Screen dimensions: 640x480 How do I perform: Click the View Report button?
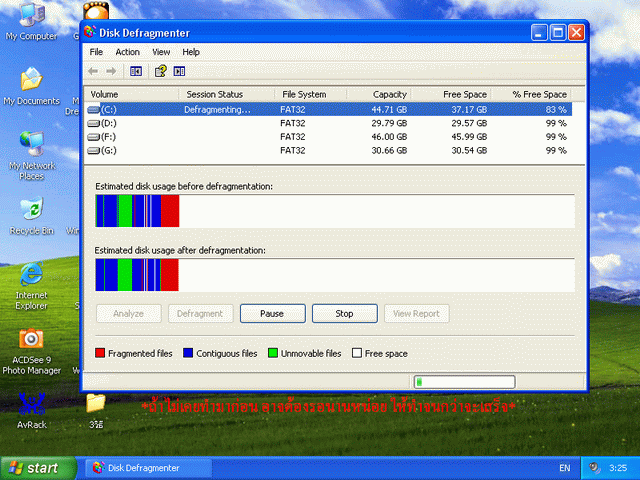click(416, 313)
